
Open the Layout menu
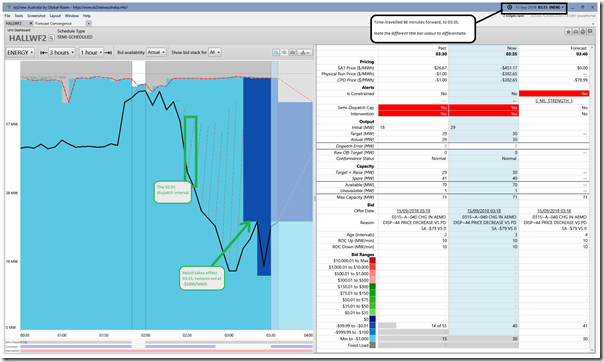(x=55, y=16)
